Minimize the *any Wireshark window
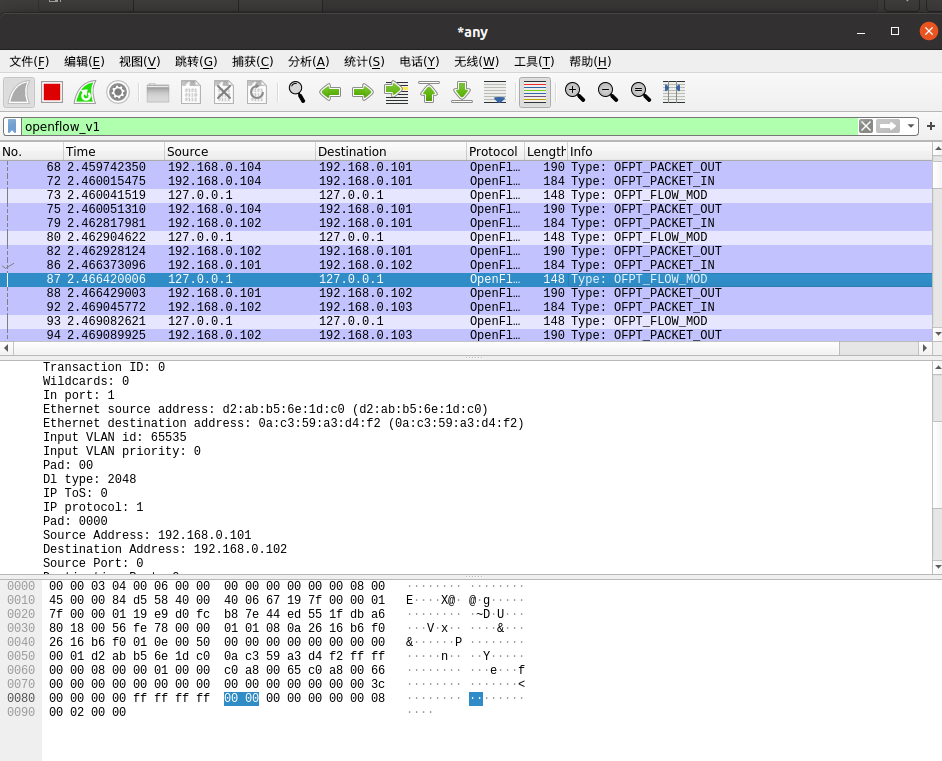Screen dimensions: 942x761 861,31
